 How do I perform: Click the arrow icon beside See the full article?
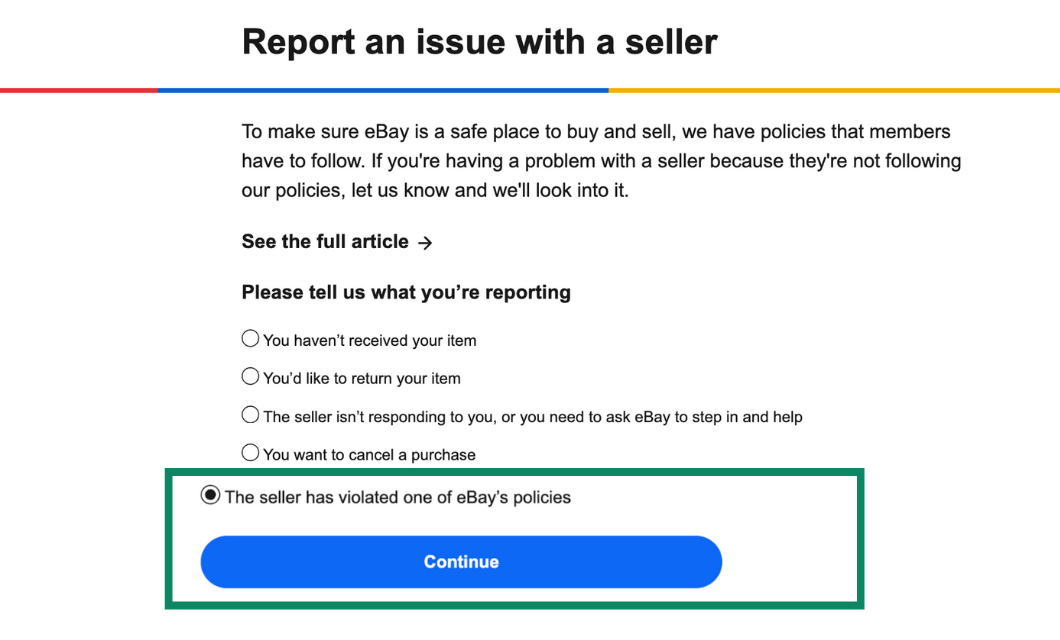(x=426, y=241)
